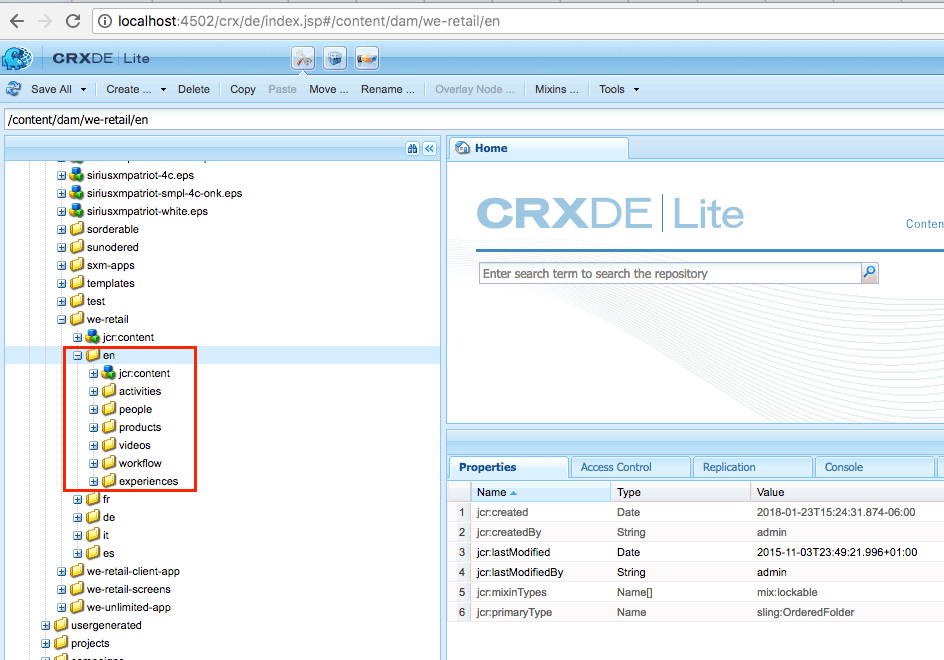Viewport: 944px width, 660px height.
Task: Open the tools wrench icon in the top toolbar
Action: pyautogui.click(x=304, y=58)
